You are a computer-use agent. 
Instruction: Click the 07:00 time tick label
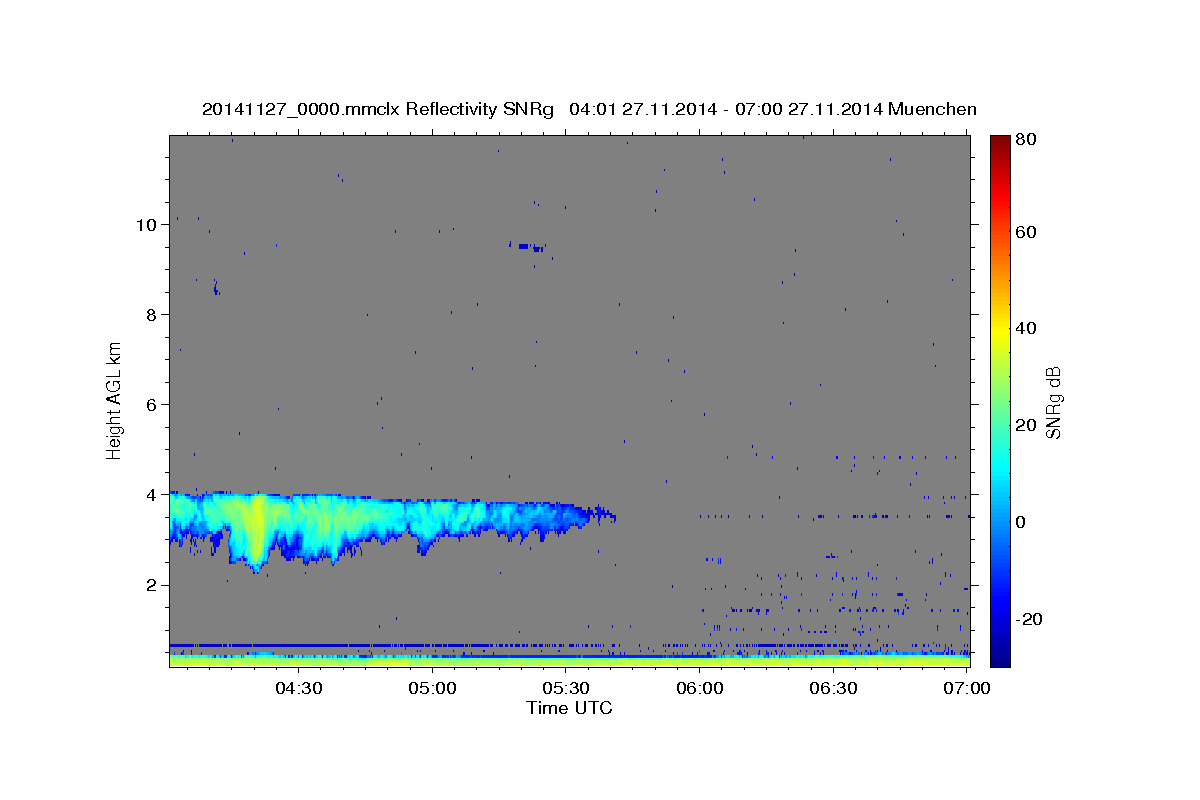(968, 688)
